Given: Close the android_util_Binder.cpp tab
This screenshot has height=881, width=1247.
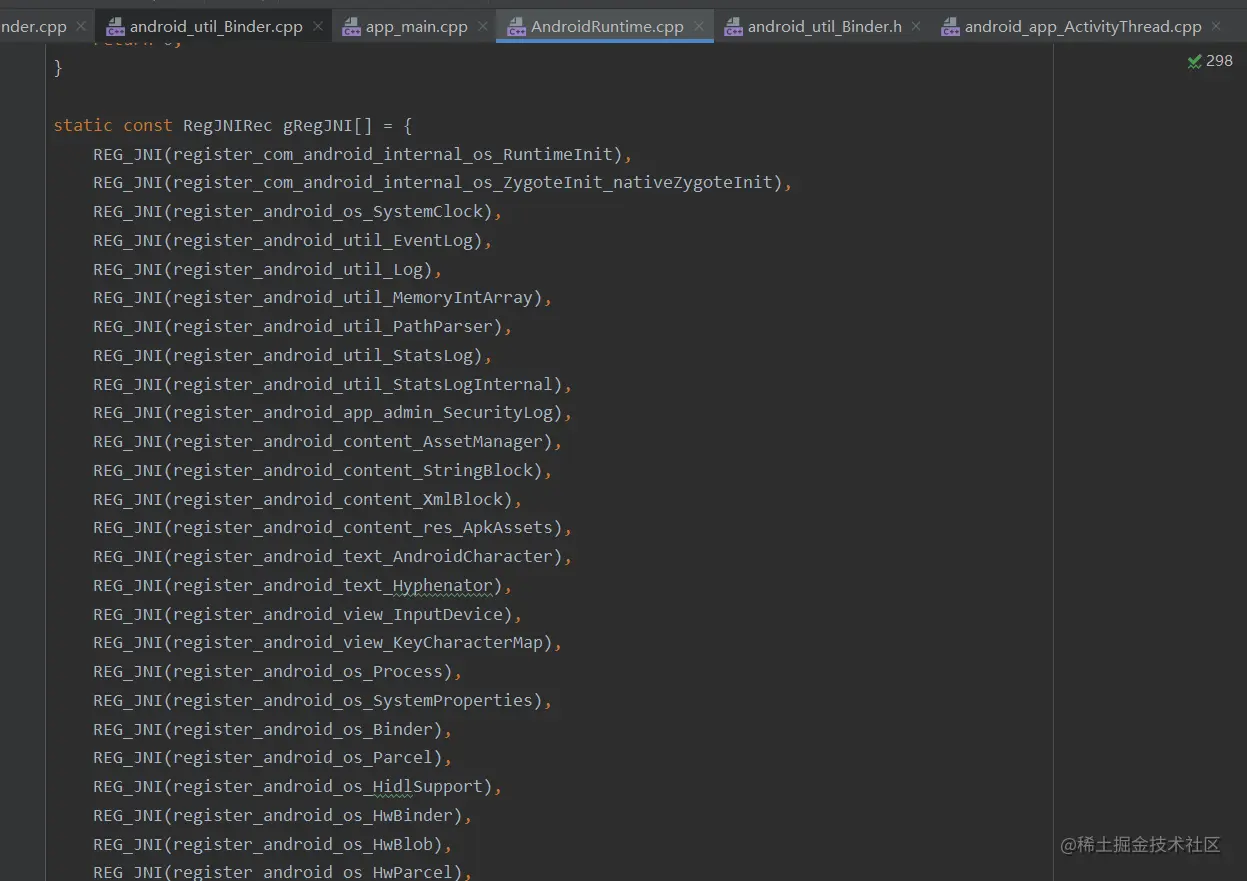Looking at the screenshot, I should 318,27.
